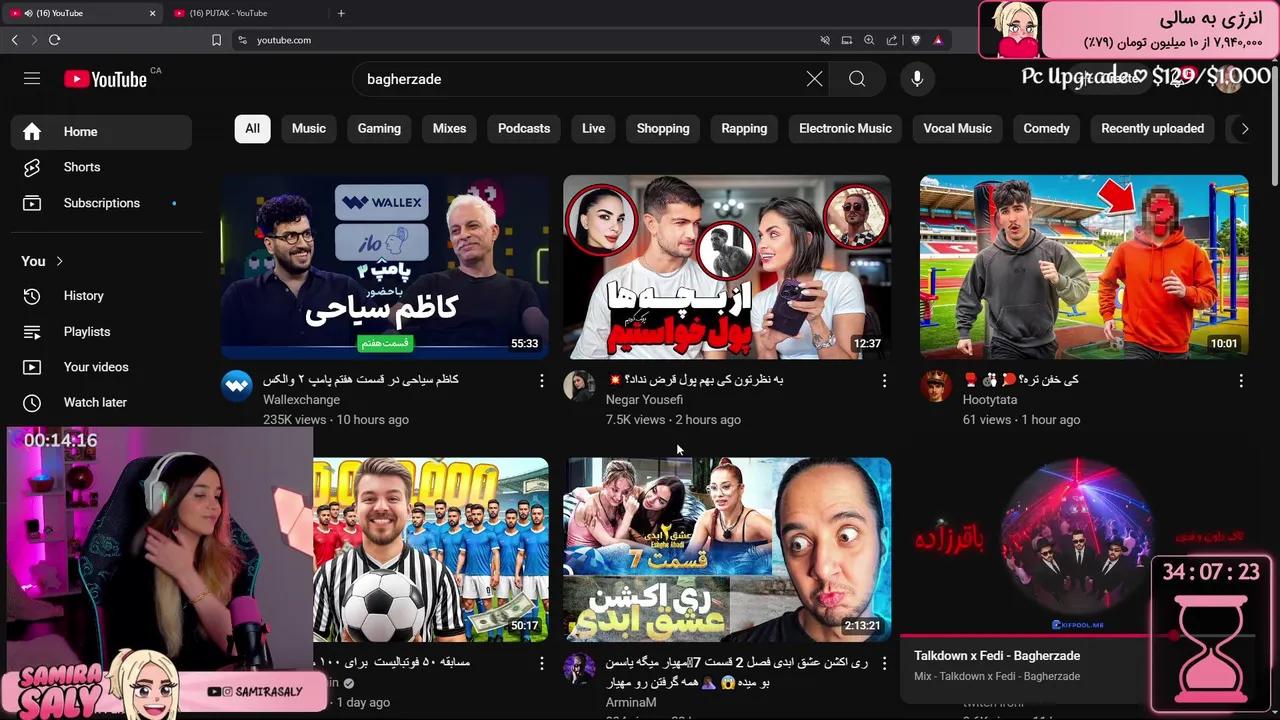Open options menu for Wallexchange video

[x=541, y=381]
